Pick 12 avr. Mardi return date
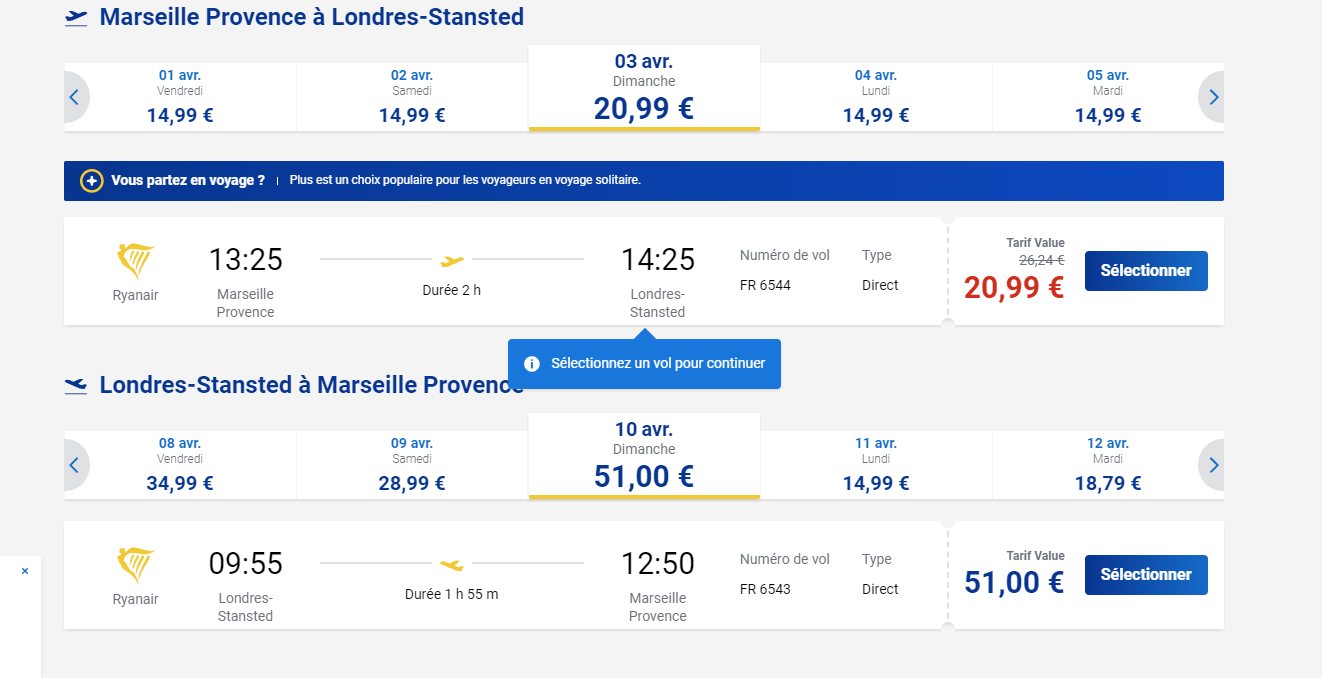 [1108, 465]
